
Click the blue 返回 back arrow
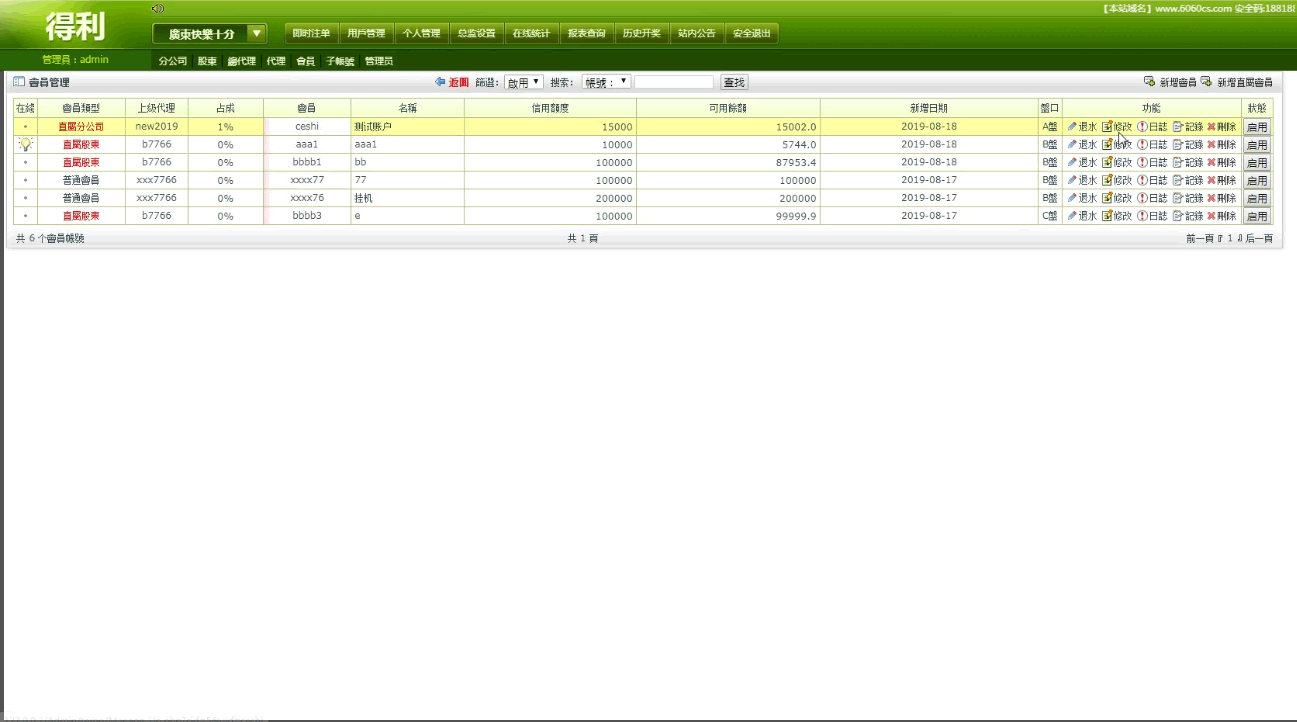click(440, 82)
